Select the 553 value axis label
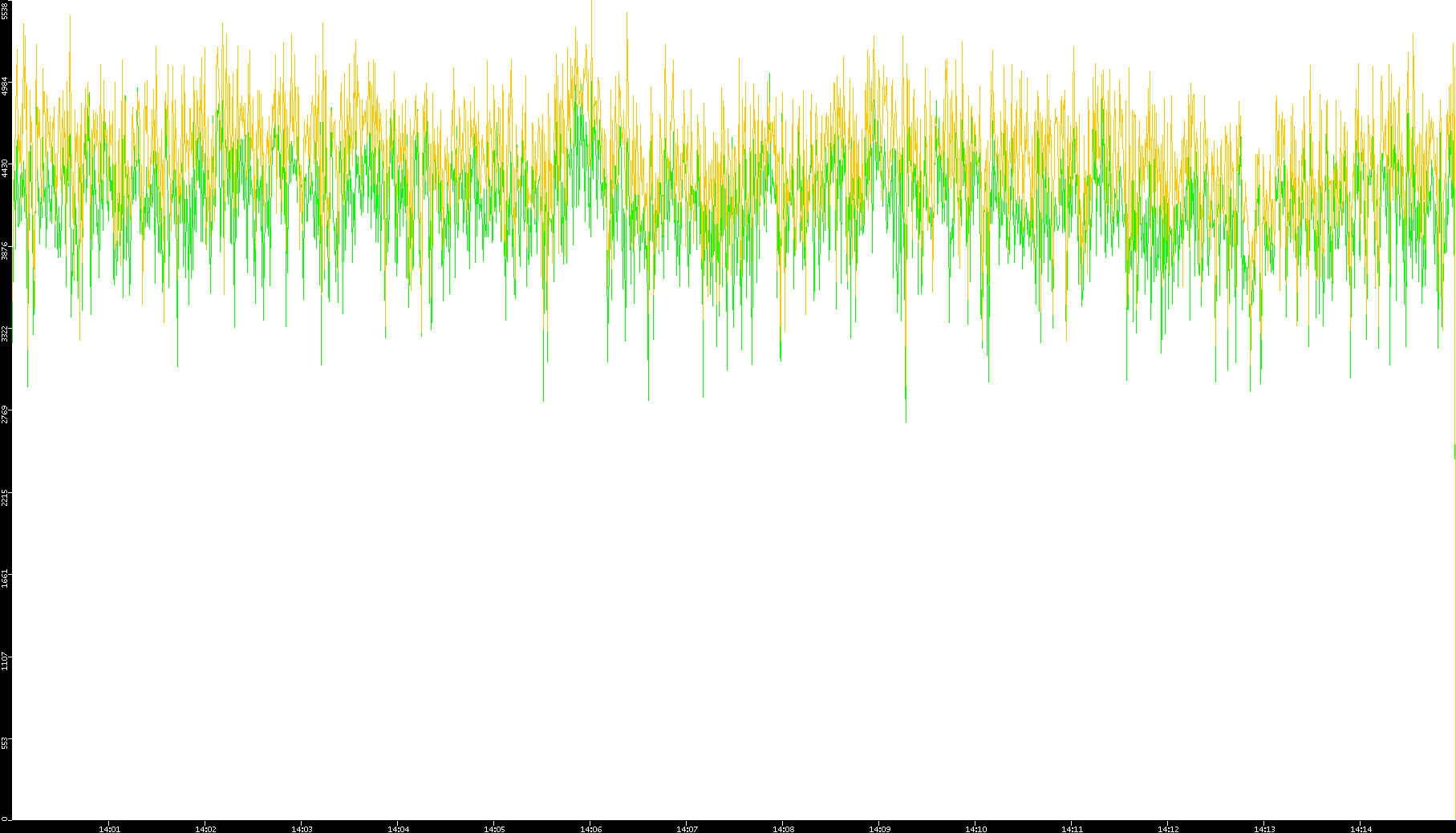1456x833 pixels. (x=5, y=743)
